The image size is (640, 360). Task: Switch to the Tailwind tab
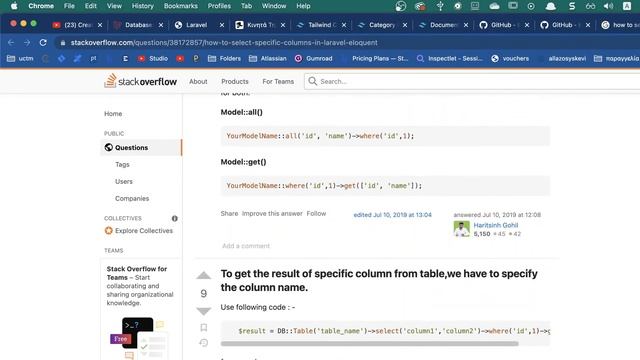pyautogui.click(x=317, y=25)
